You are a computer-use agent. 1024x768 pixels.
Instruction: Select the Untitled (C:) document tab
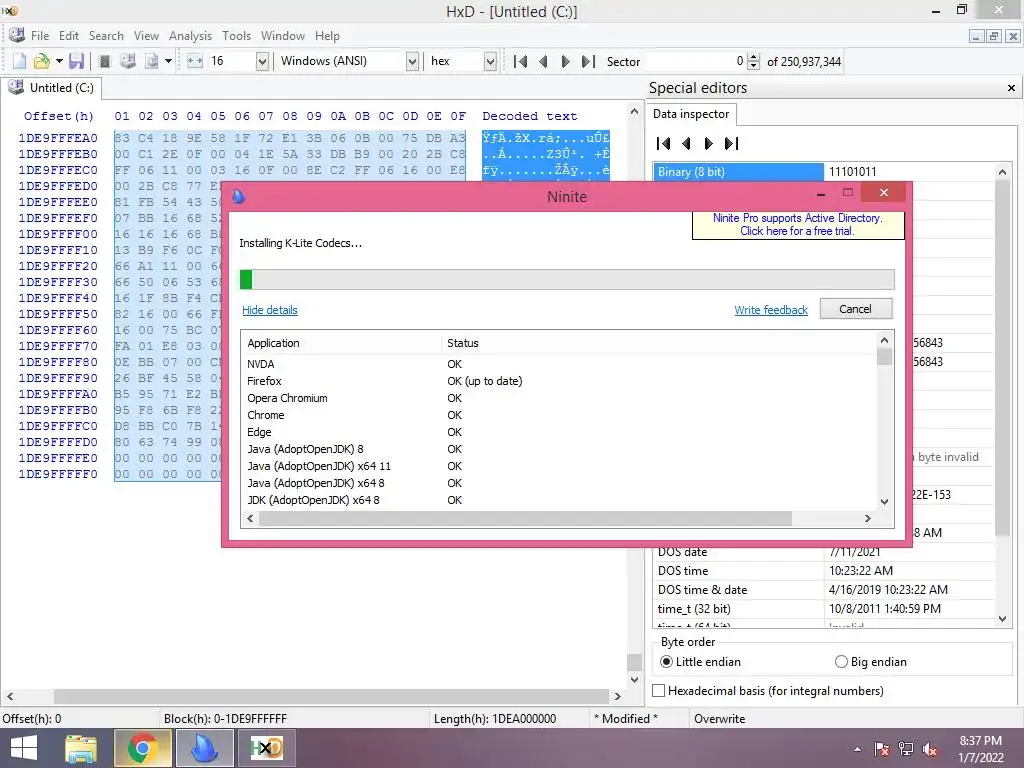tap(52, 88)
